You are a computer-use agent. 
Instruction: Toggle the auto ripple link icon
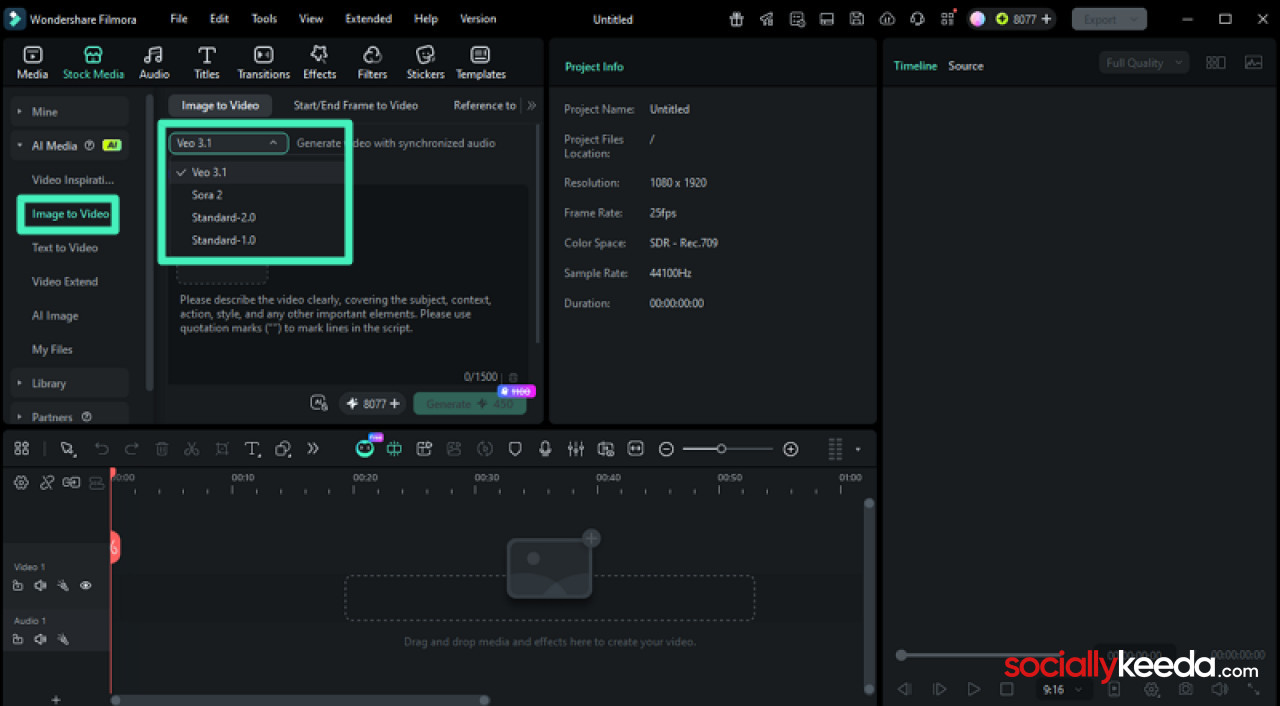click(71, 483)
